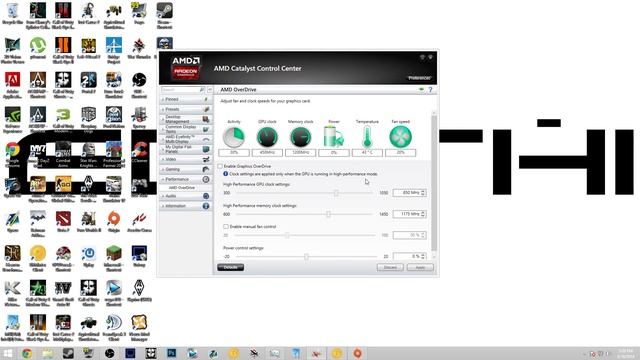Expand the Pinned category
Viewport: 640px width, 360px height.
[186, 99]
